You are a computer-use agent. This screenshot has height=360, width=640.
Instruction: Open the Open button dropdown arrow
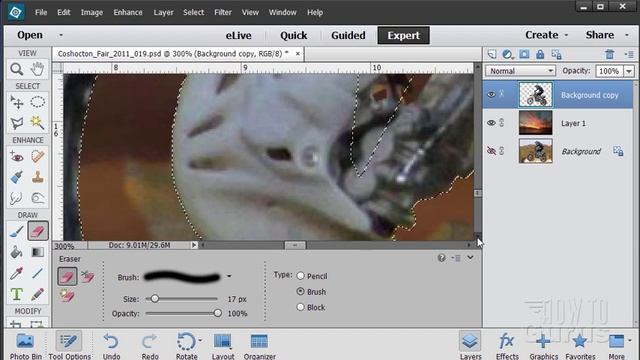(61, 35)
